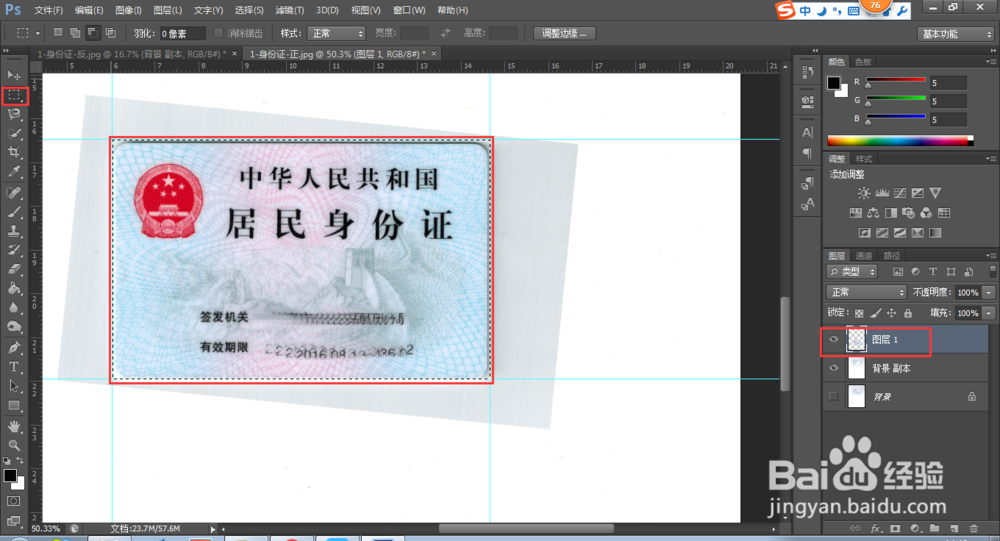Toggle 消除锯齿 anti-alias checkbox
Screen dimensions: 1000x541
point(218,33)
